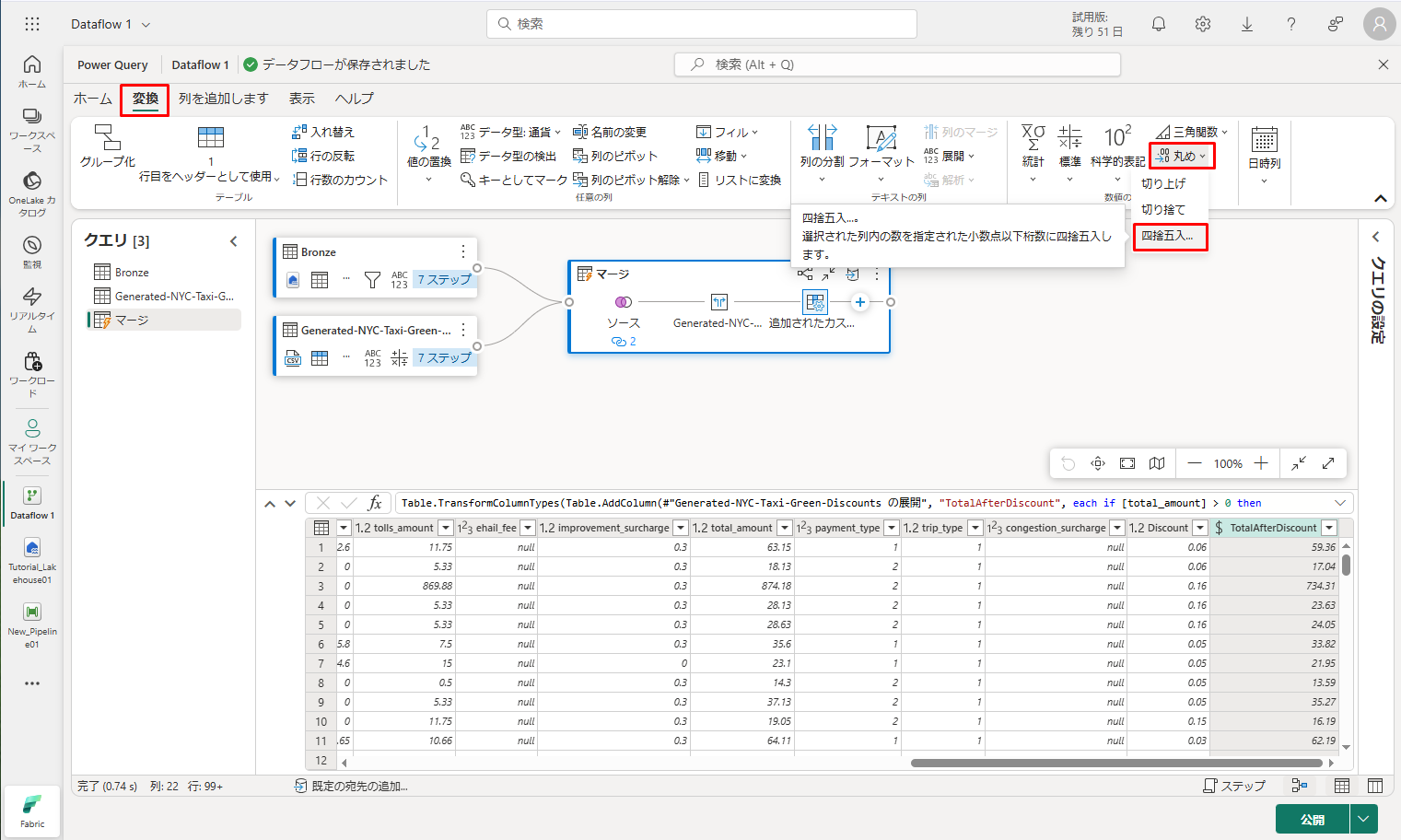Expand the TotalAfterDiscount column filter dropdown

pyautogui.click(x=1329, y=528)
